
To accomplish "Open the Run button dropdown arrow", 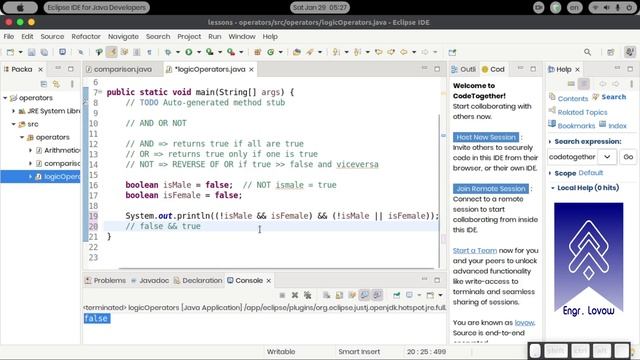I will click(199, 52).
